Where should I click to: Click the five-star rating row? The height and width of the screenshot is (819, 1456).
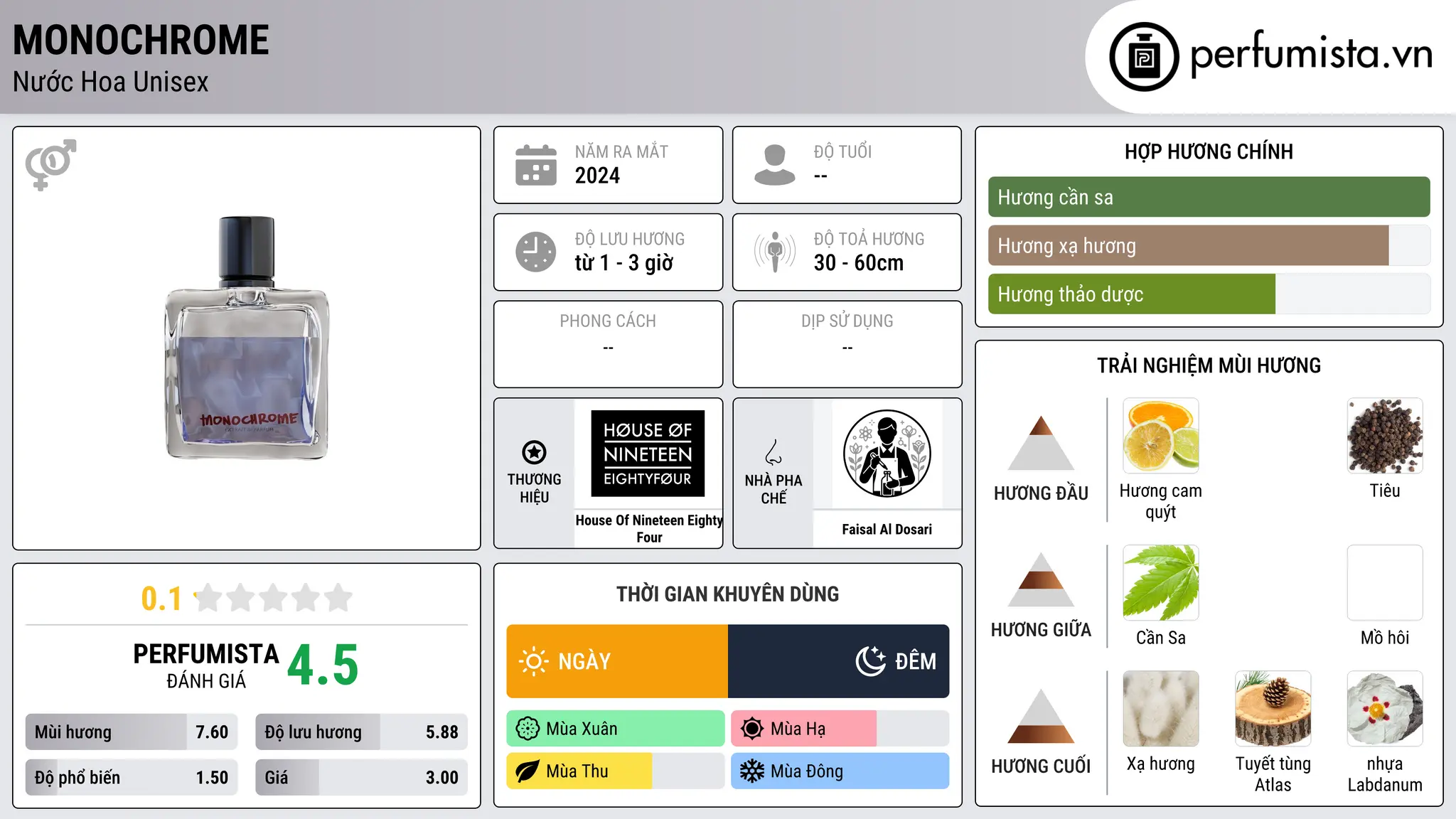[x=273, y=598]
